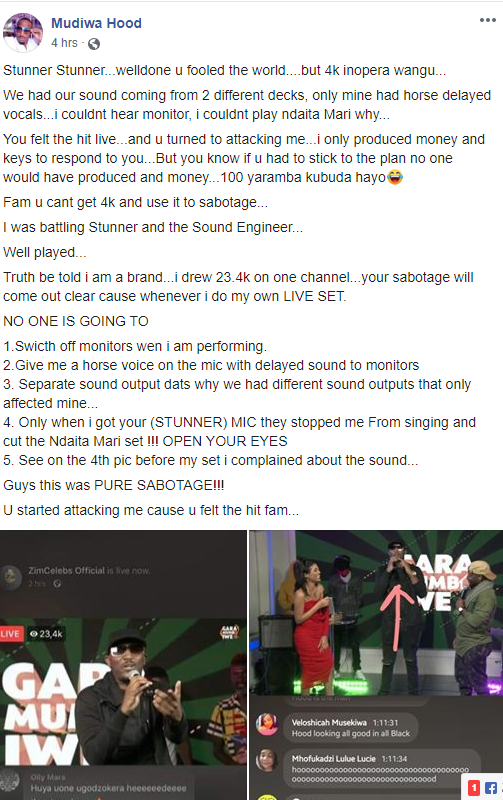The image size is (503, 800).
Task: Open the 4 hrs post timestamp
Action: (64, 43)
